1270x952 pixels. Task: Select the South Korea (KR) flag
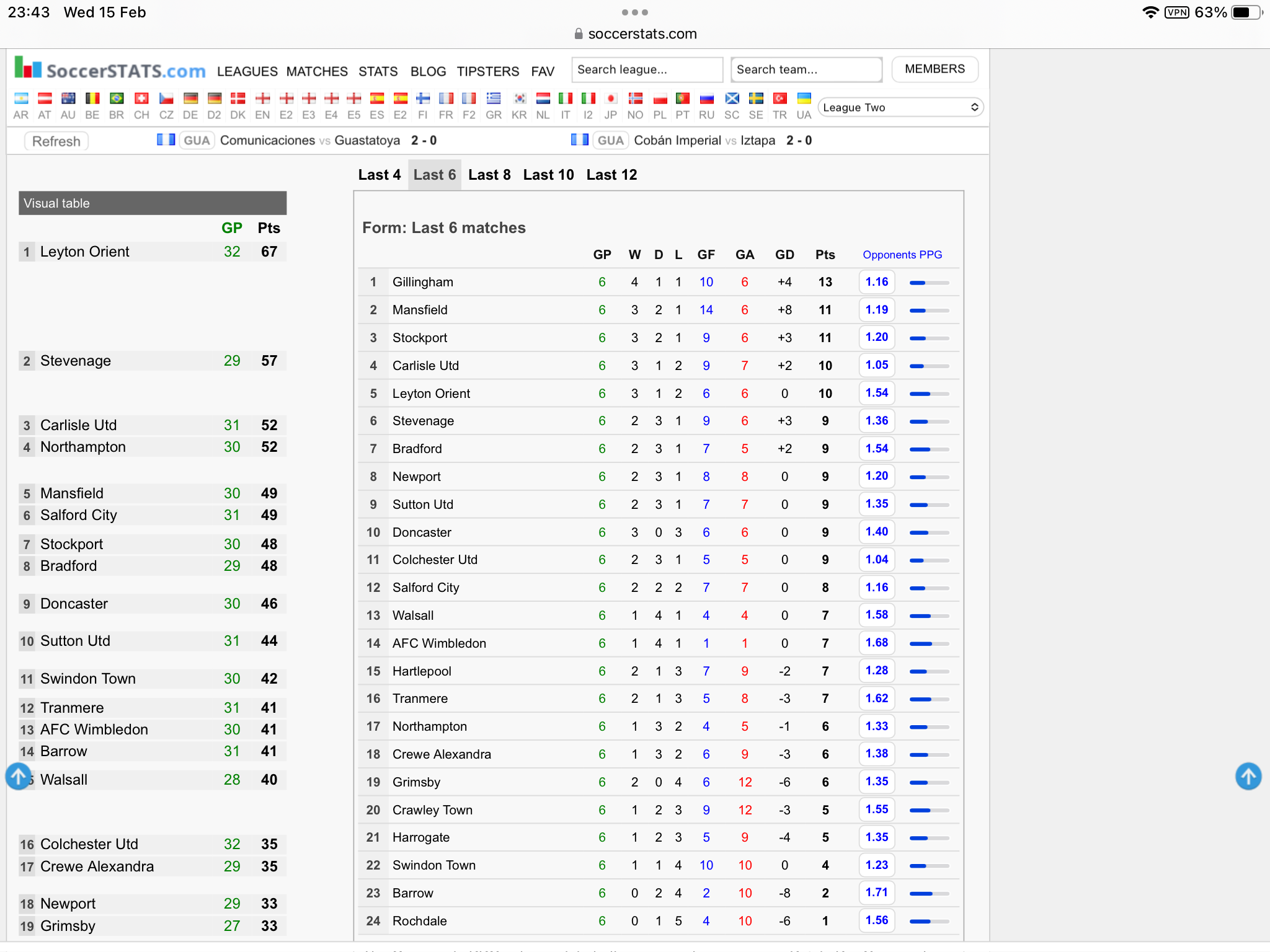tap(520, 98)
